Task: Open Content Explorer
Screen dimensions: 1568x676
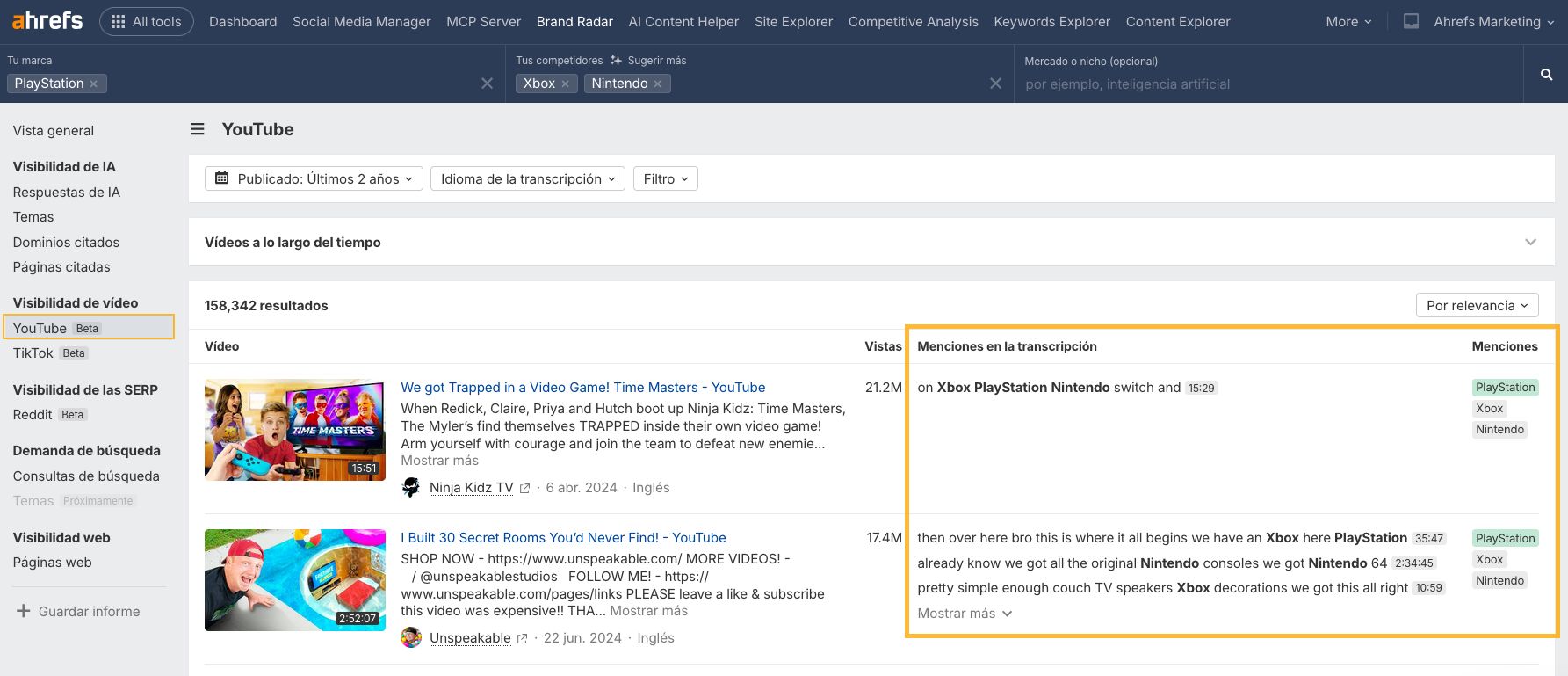Action: coord(1178,21)
